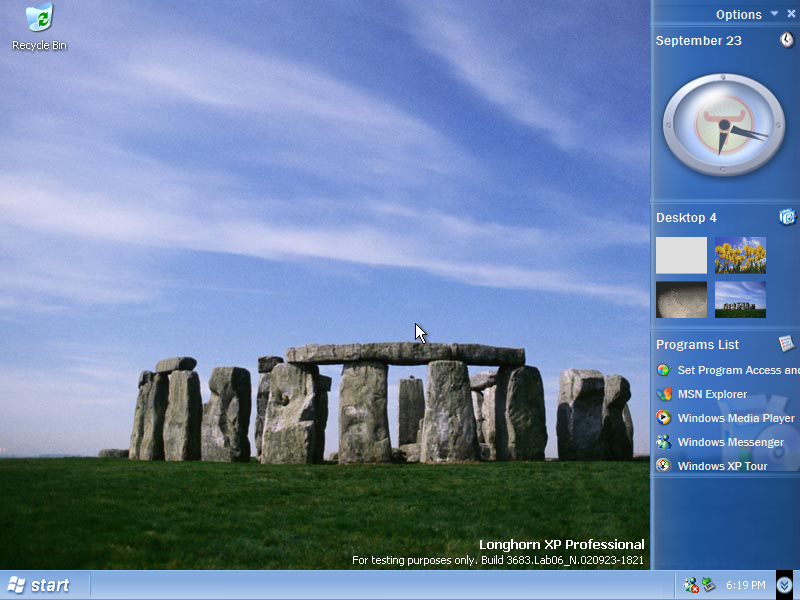
Task: Click the Desktop 4 panel header icon
Action: (x=787, y=217)
